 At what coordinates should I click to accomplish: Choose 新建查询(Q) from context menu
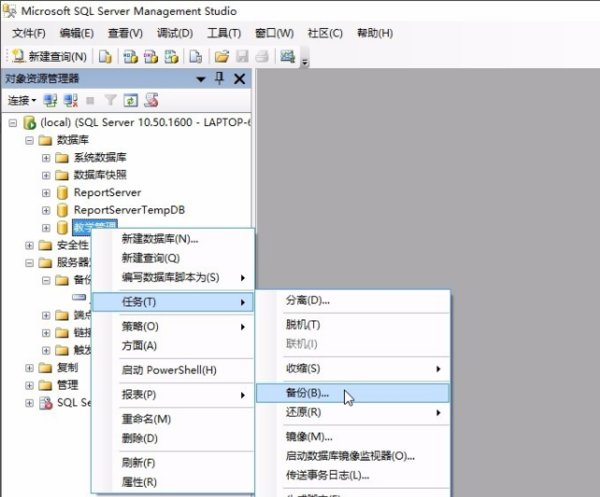pos(173,258)
